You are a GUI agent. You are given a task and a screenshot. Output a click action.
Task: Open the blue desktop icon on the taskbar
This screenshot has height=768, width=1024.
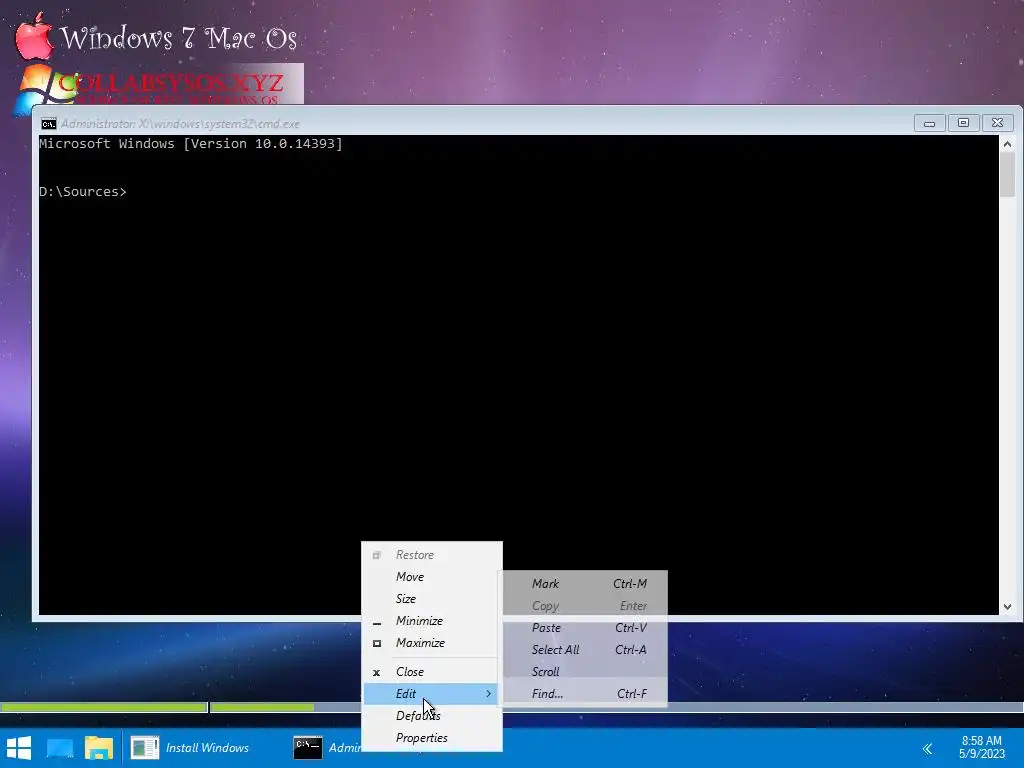[59, 748]
